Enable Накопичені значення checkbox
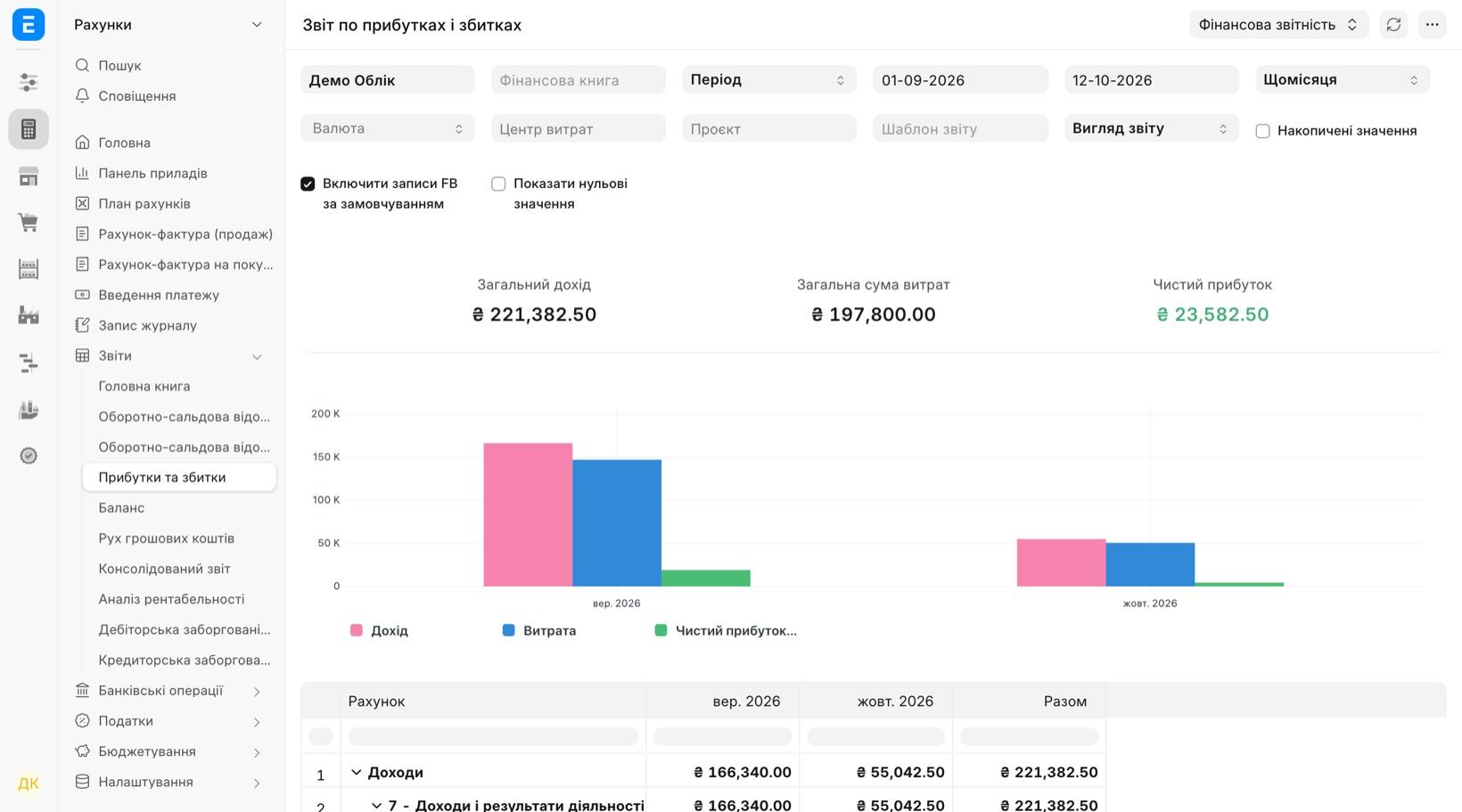 [1262, 131]
